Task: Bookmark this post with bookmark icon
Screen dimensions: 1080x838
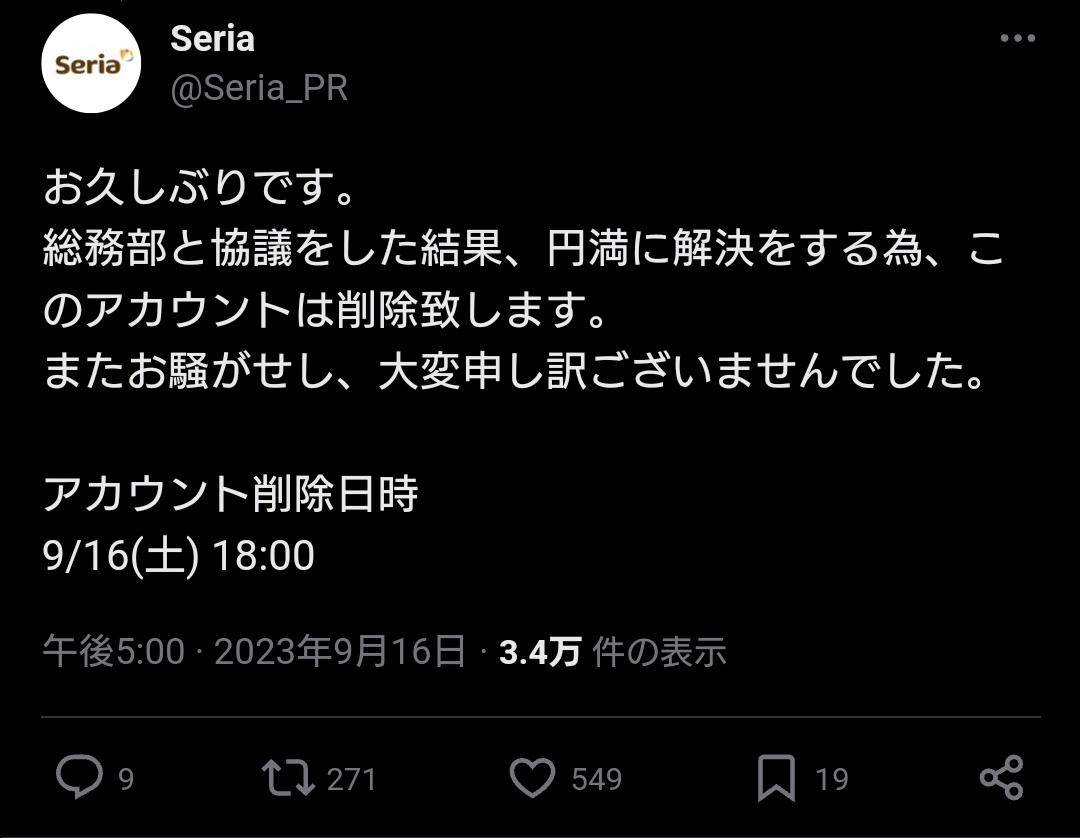Action: tap(776, 778)
